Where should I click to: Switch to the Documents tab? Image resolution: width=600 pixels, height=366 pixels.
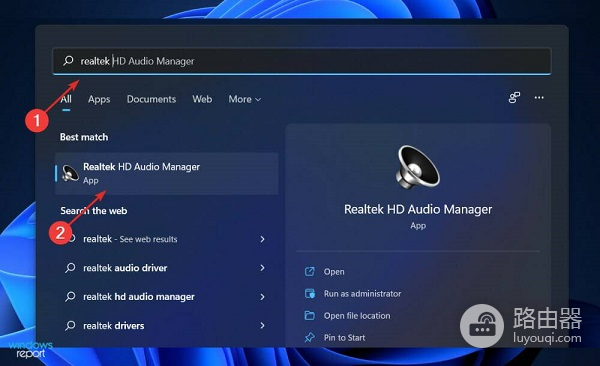[x=151, y=99]
